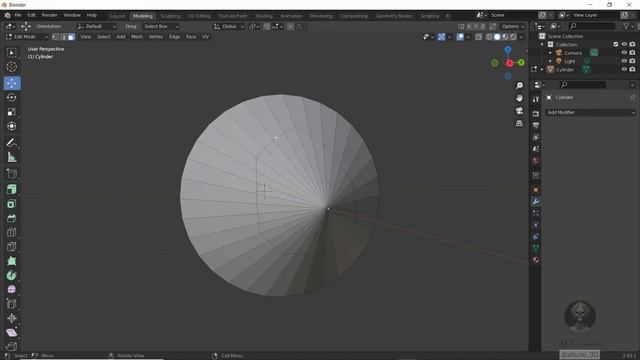
Task: Select the Add Cube tool
Action: (11, 174)
